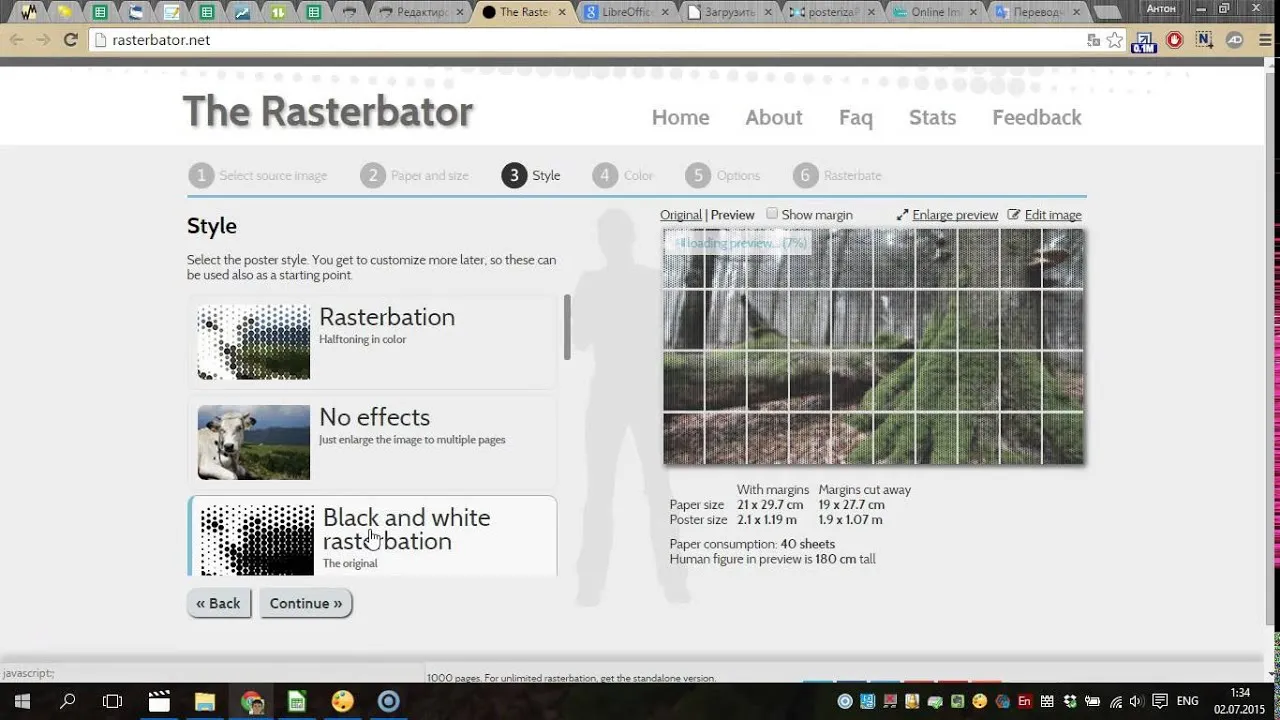Switch to Chrome on the taskbar
The height and width of the screenshot is (720, 1280).
click(251, 701)
